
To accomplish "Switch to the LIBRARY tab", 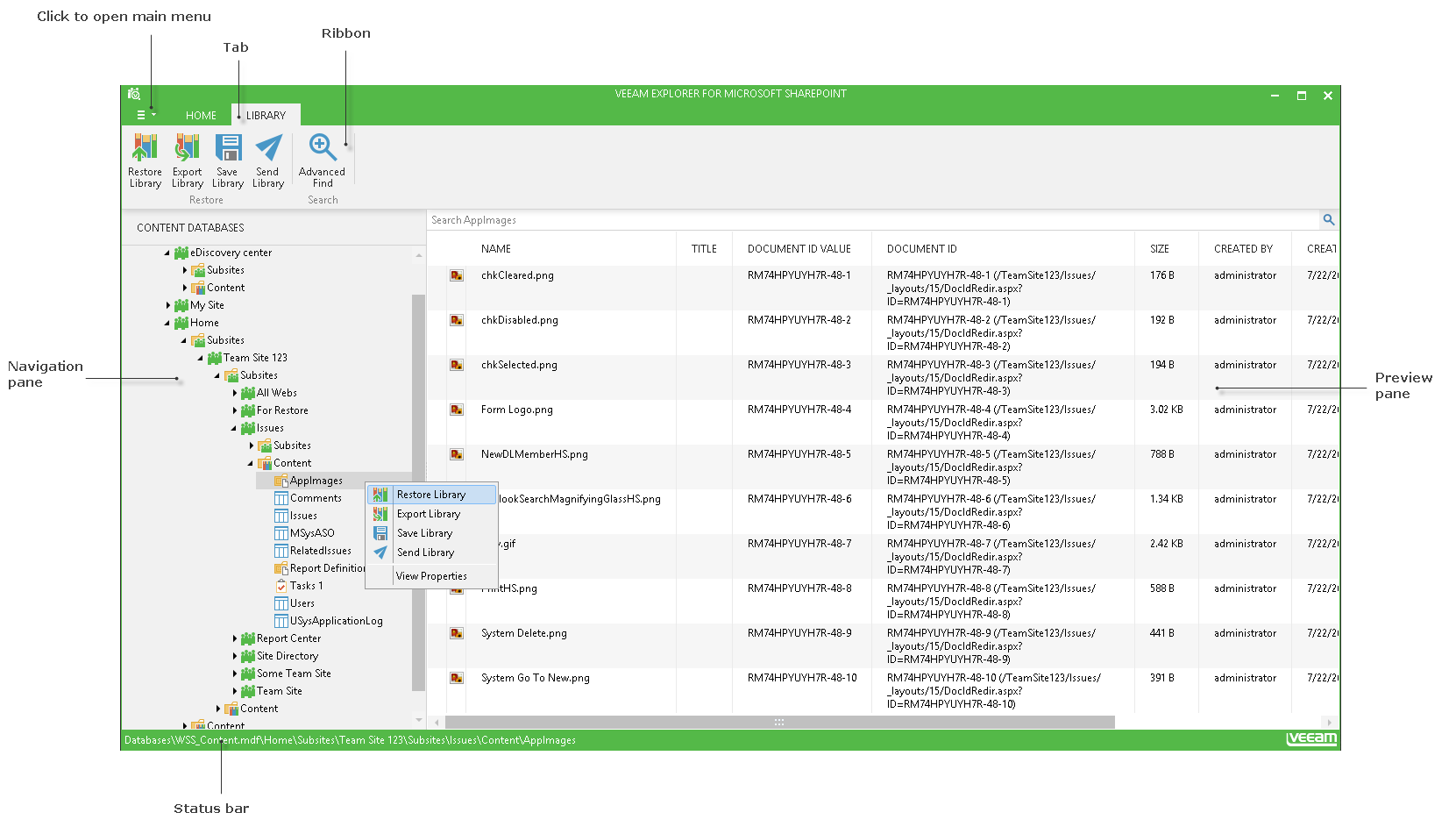I will click(x=266, y=115).
